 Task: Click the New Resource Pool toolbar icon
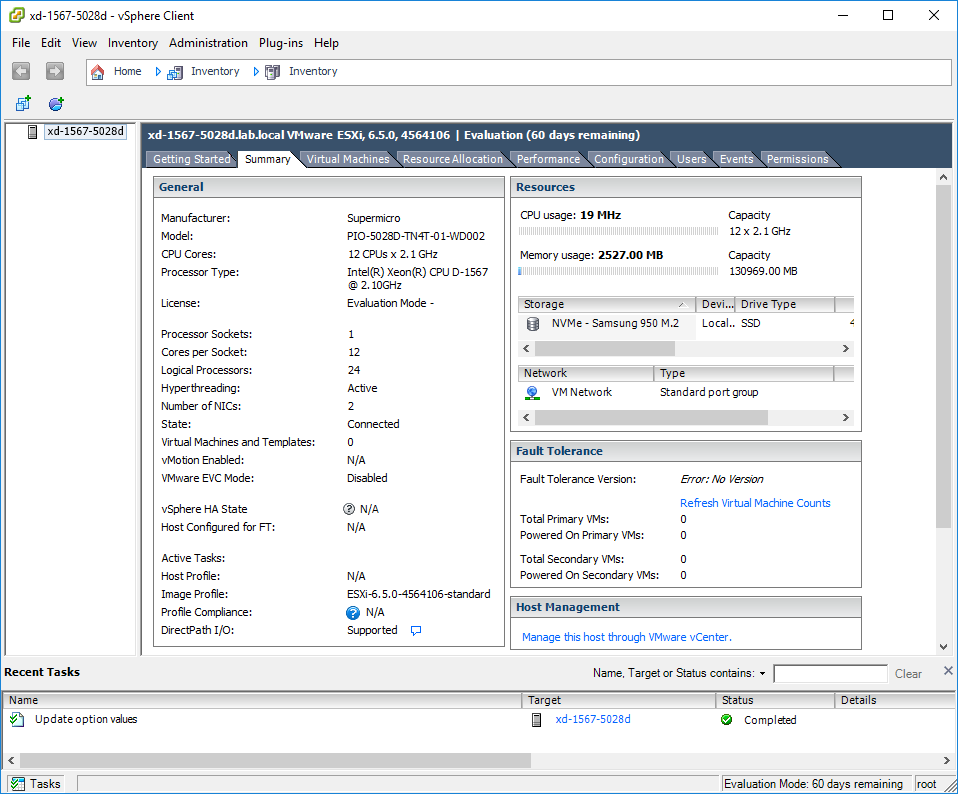click(x=56, y=104)
